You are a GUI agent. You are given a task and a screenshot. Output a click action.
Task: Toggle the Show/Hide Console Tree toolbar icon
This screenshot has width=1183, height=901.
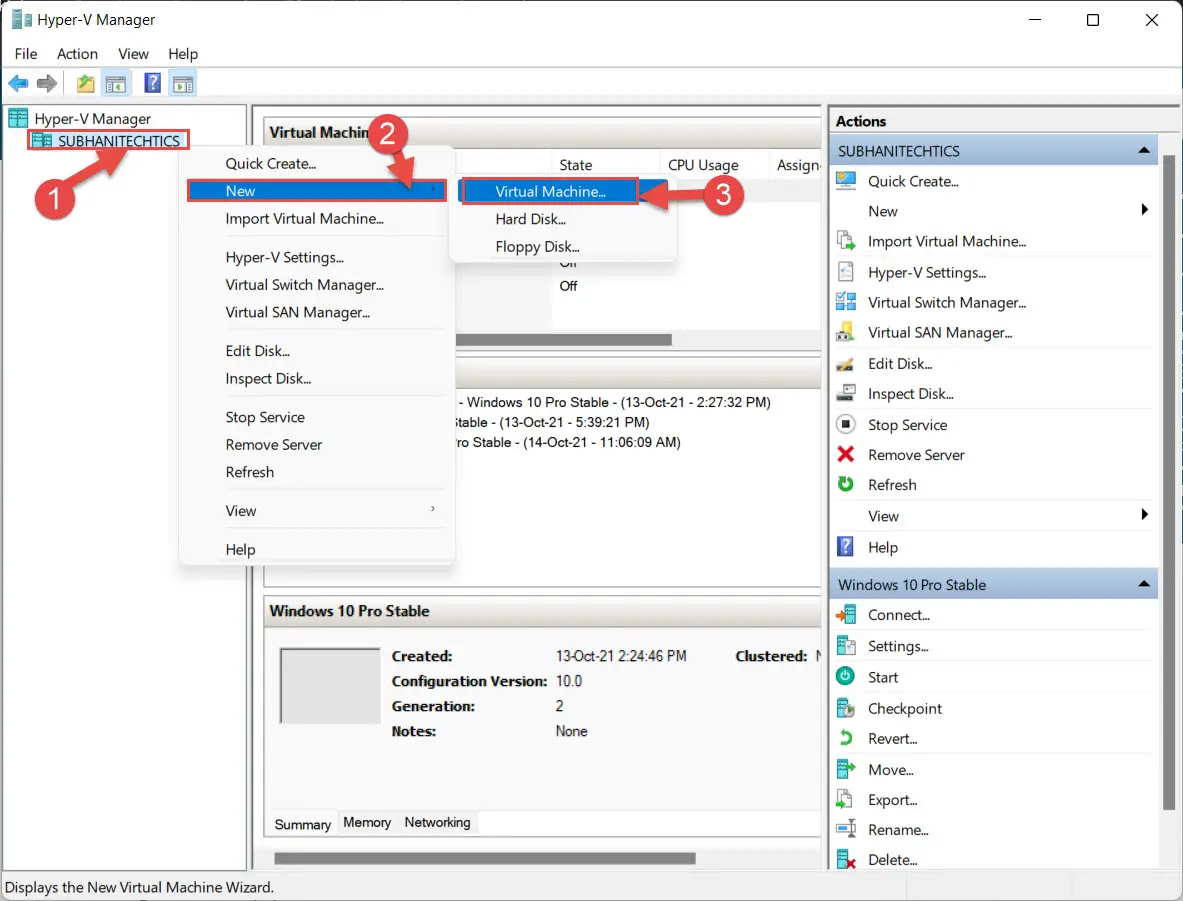(x=116, y=83)
